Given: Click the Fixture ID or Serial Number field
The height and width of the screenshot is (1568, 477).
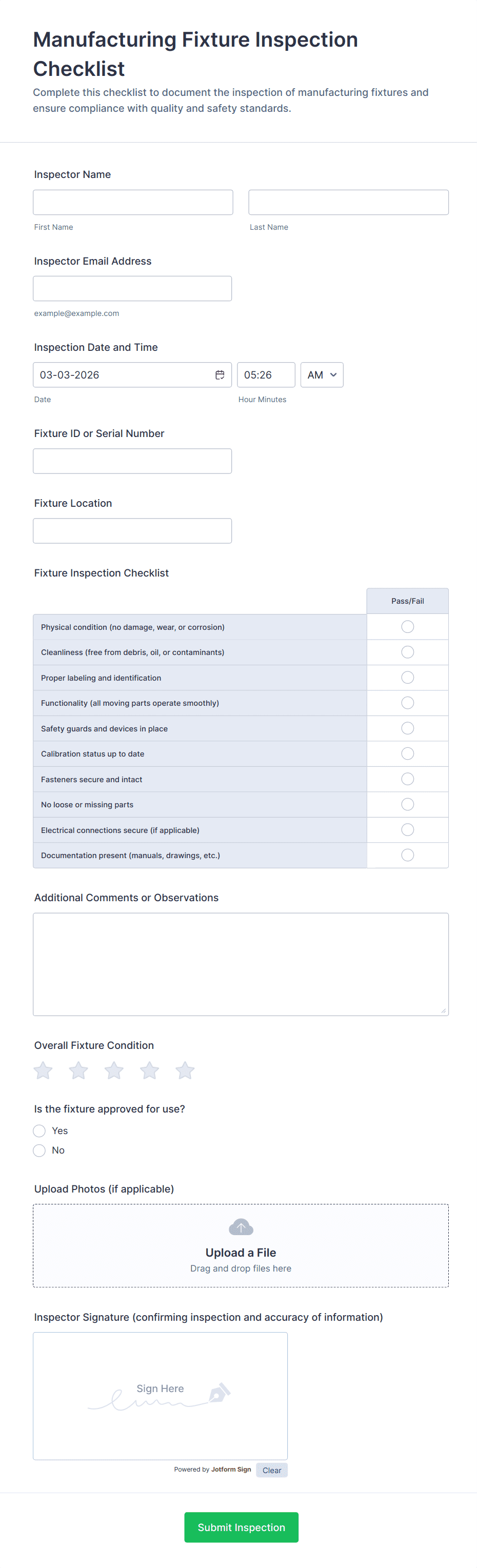Looking at the screenshot, I should point(133,461).
